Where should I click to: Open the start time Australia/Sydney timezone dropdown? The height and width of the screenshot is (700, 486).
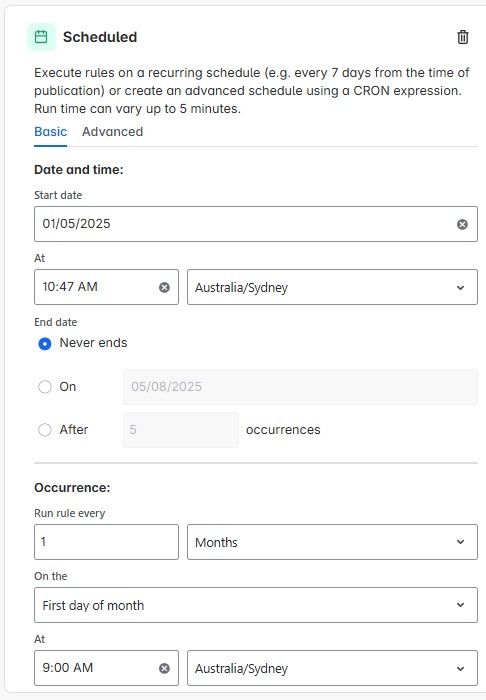point(332,287)
